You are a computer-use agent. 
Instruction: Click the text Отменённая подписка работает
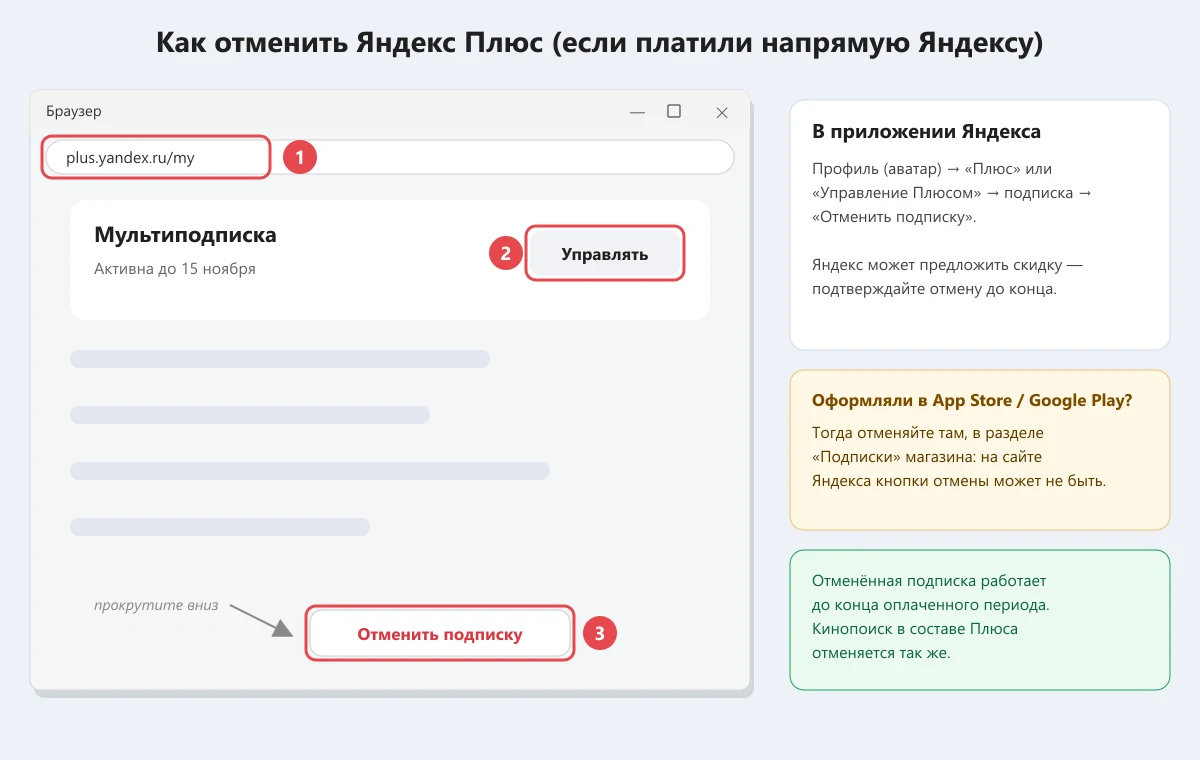click(x=929, y=581)
